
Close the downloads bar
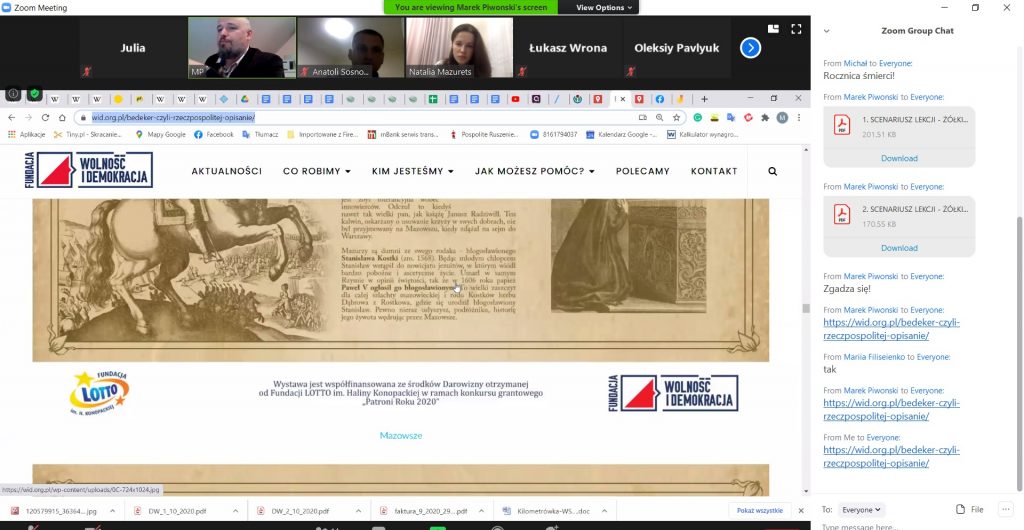[801, 510]
